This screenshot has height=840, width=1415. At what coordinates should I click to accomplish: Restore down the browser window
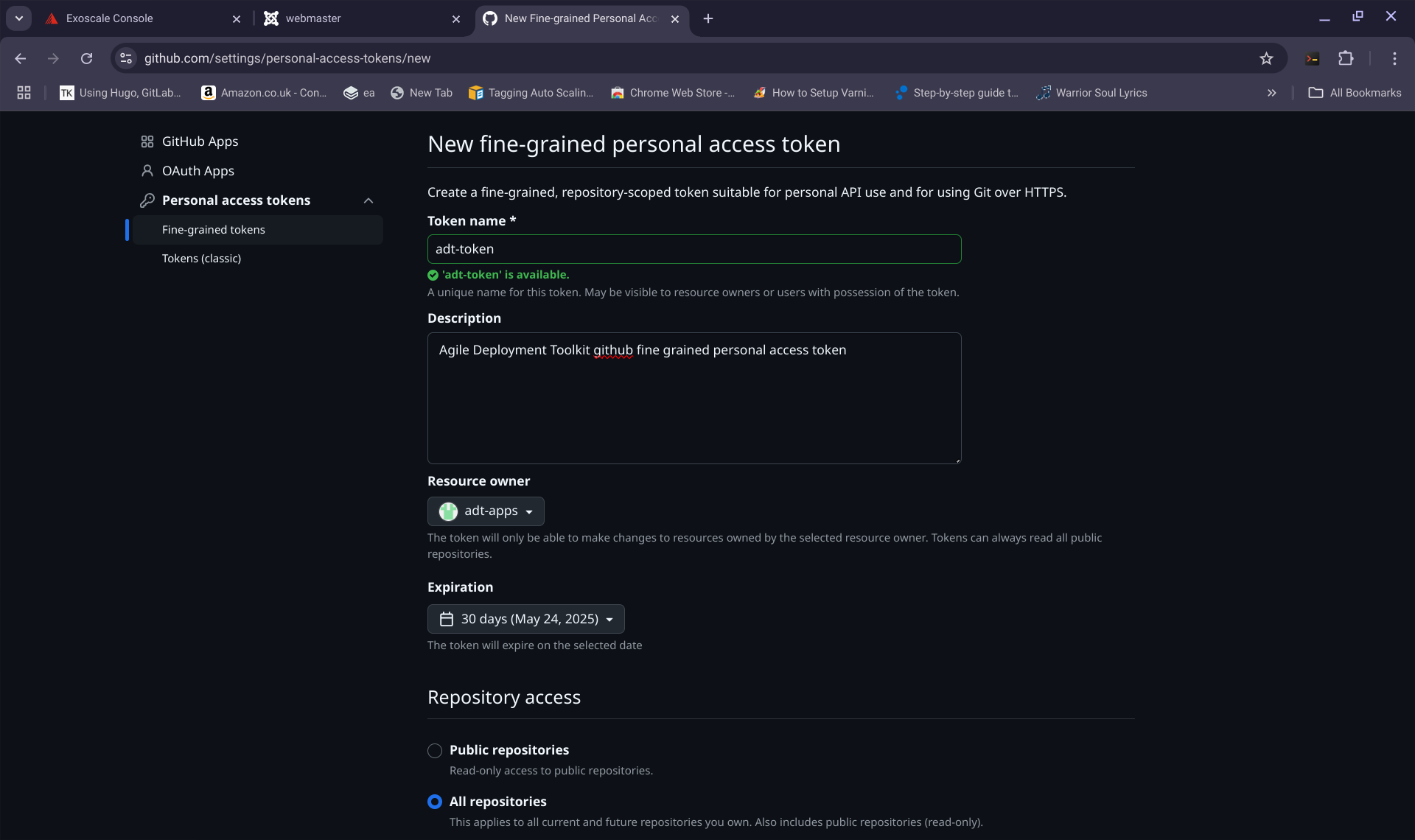pos(1358,17)
